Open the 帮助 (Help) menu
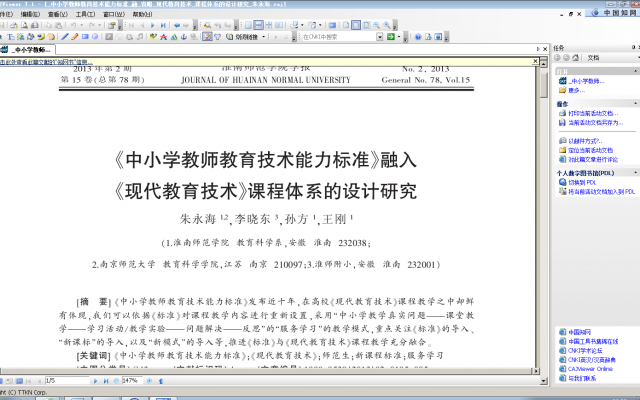 pos(142,14)
